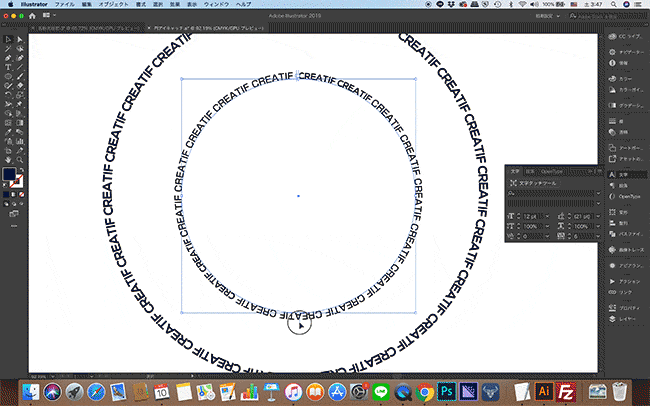Select the Shape Builder tool
This screenshot has width=650, height=406.
(8, 114)
